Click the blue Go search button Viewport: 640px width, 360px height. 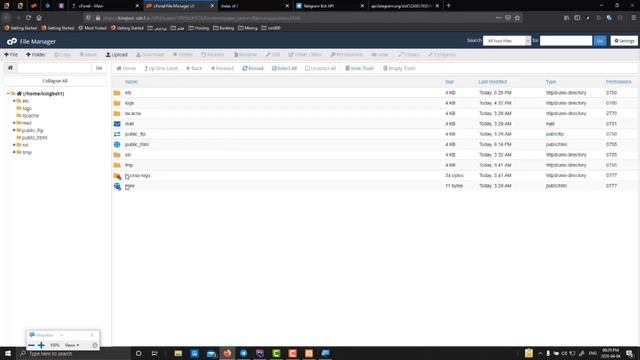(x=600, y=41)
